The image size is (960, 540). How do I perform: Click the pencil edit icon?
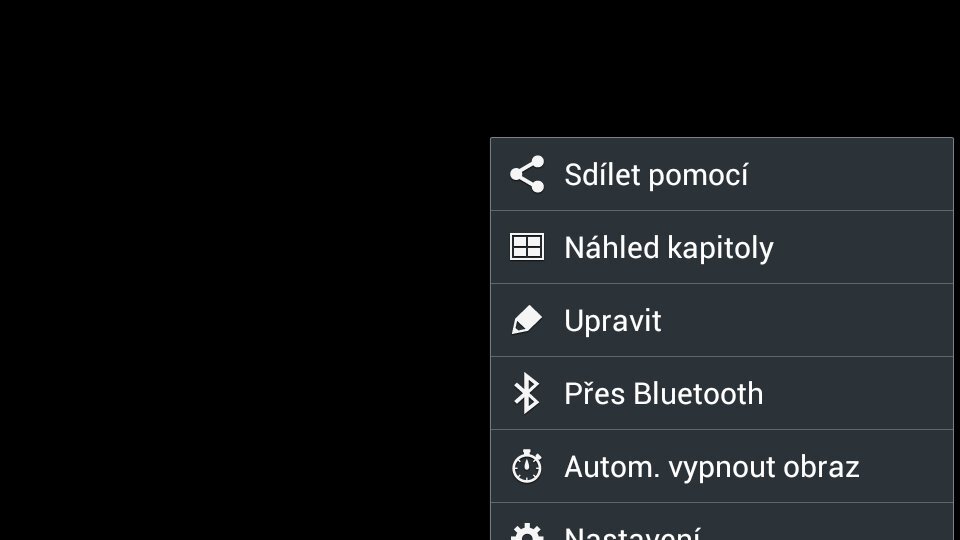527,320
